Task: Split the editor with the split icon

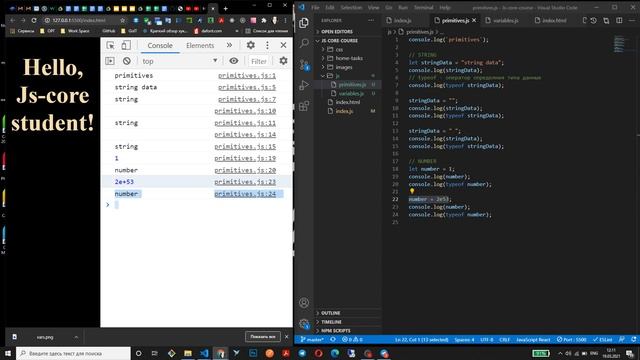Action: tap(619, 20)
